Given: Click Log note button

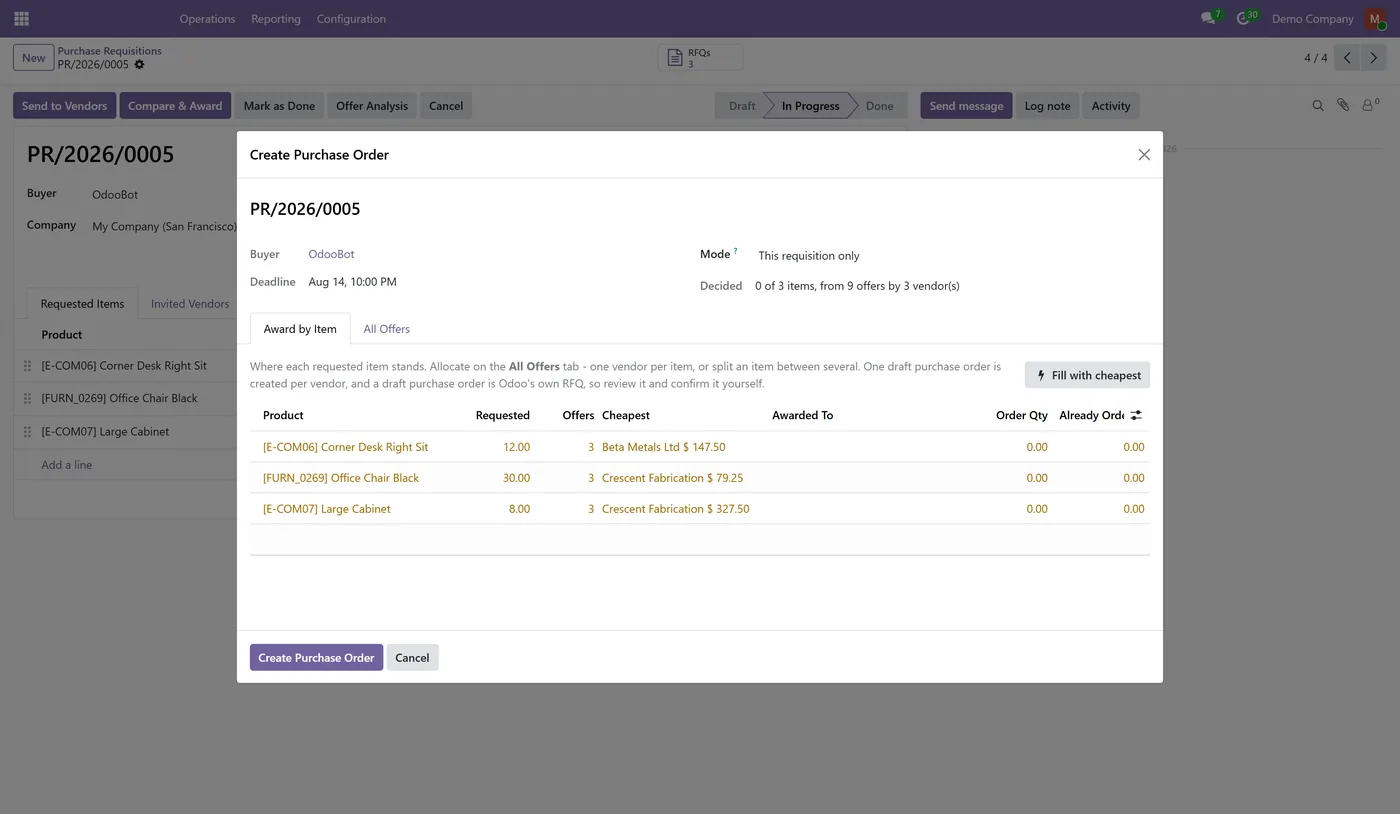Looking at the screenshot, I should click(1047, 105).
